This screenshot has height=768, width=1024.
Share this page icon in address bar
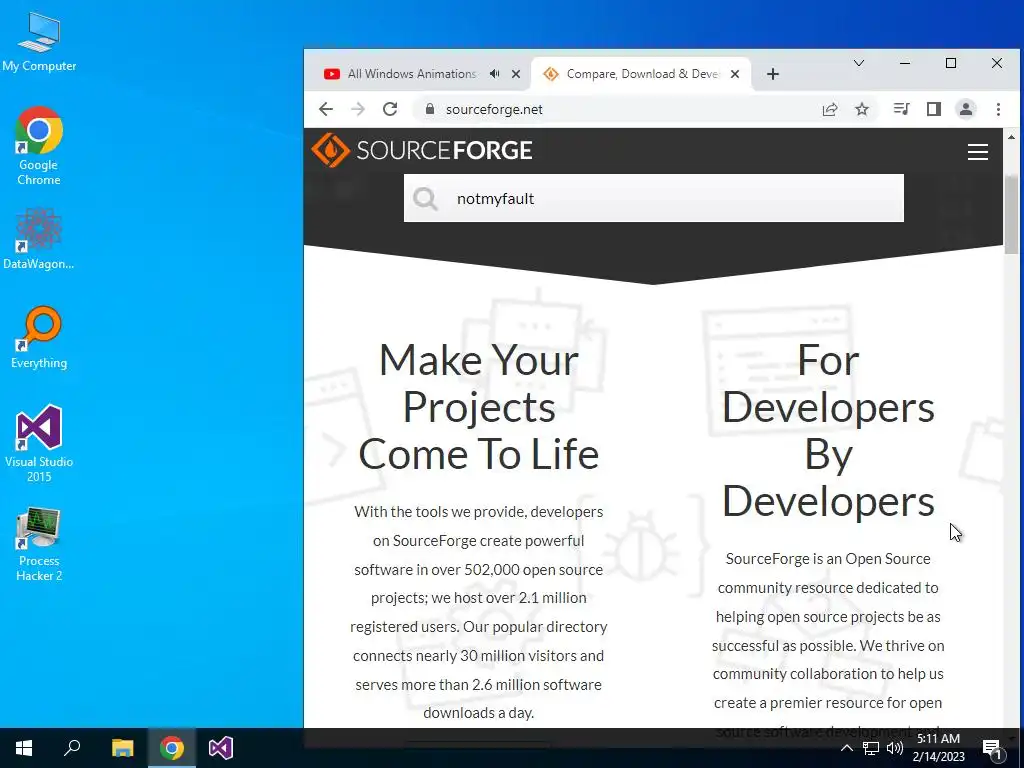click(x=830, y=109)
